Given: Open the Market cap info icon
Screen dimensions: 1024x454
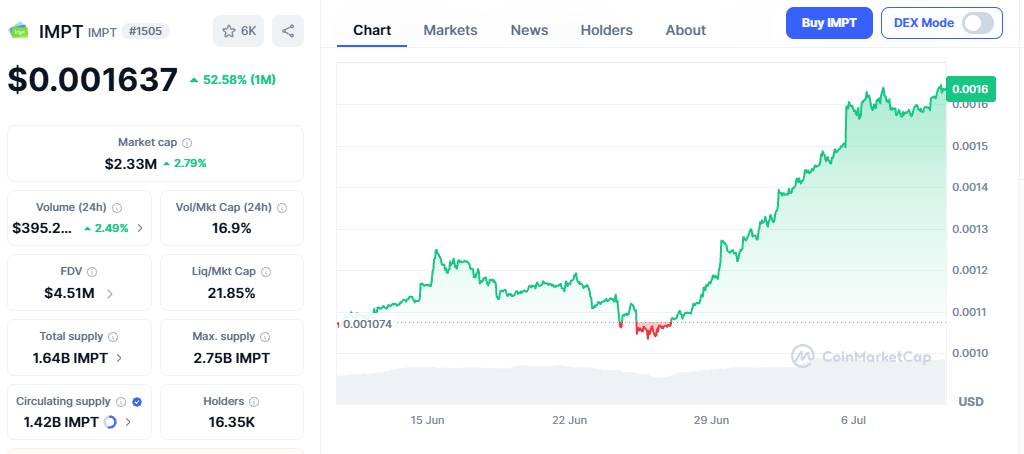Looking at the screenshot, I should coord(187,142).
